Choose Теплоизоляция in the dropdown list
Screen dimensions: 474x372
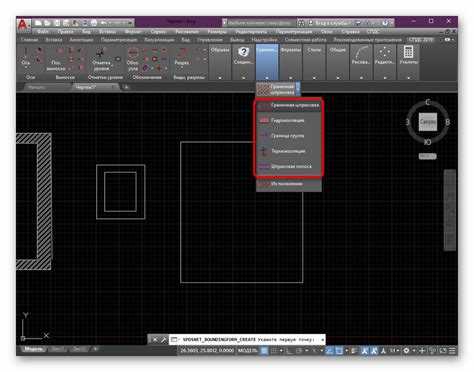[289, 151]
